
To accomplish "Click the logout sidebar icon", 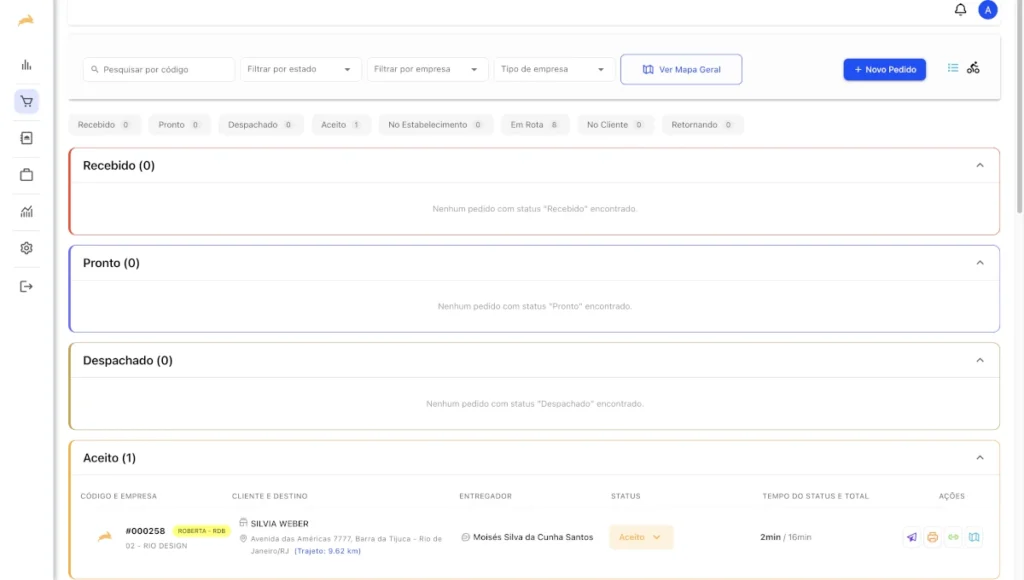I will (x=26, y=286).
